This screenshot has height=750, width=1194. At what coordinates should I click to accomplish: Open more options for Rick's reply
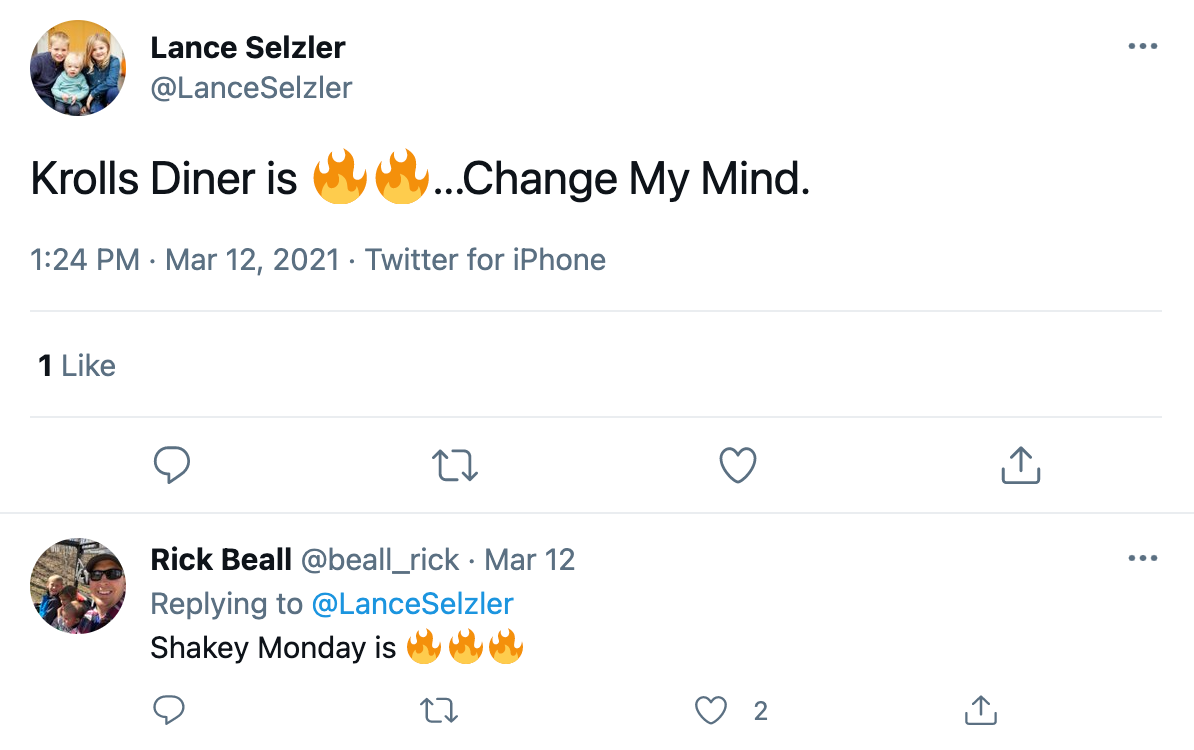coord(1142,559)
